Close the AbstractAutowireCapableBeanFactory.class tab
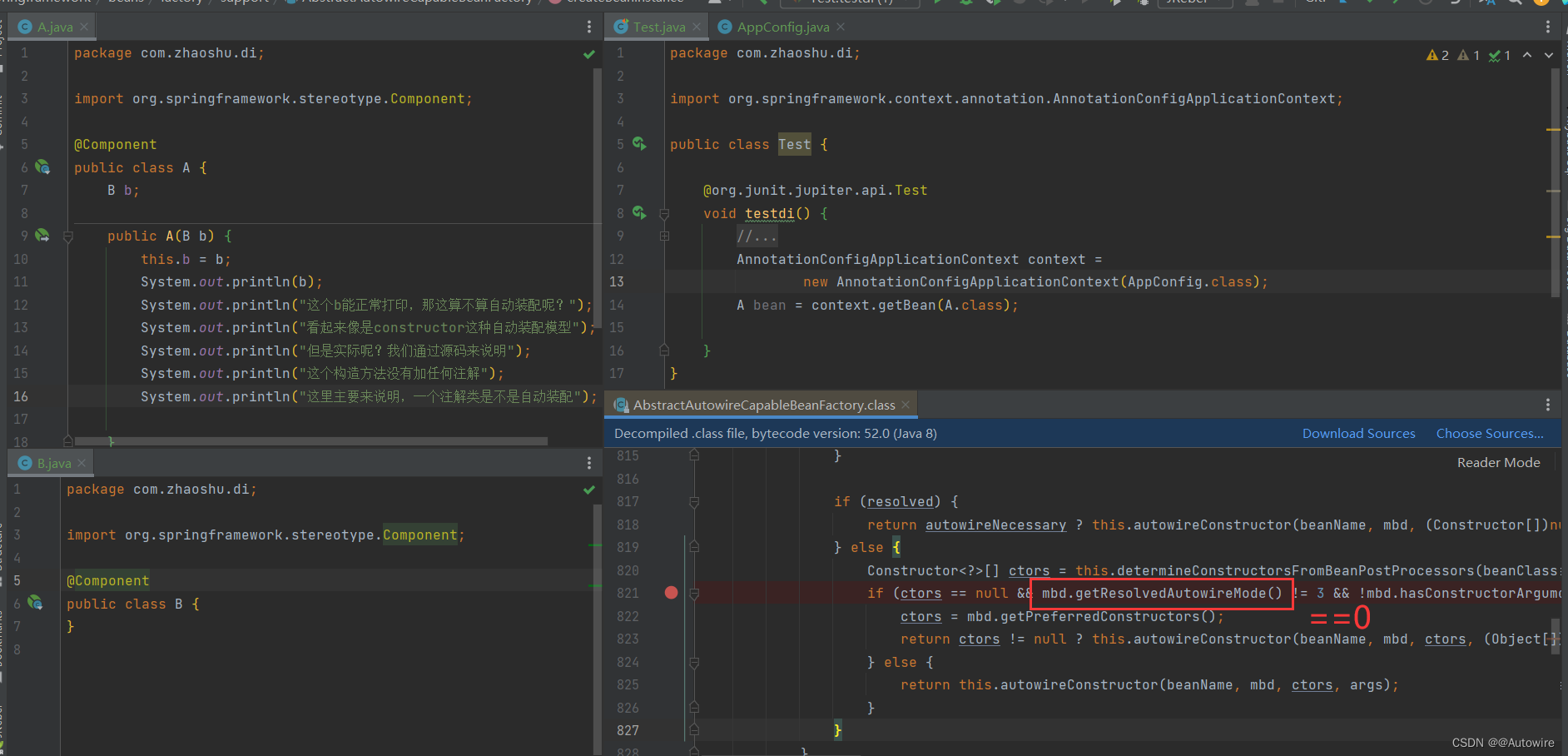The height and width of the screenshot is (756, 1568). click(x=906, y=405)
